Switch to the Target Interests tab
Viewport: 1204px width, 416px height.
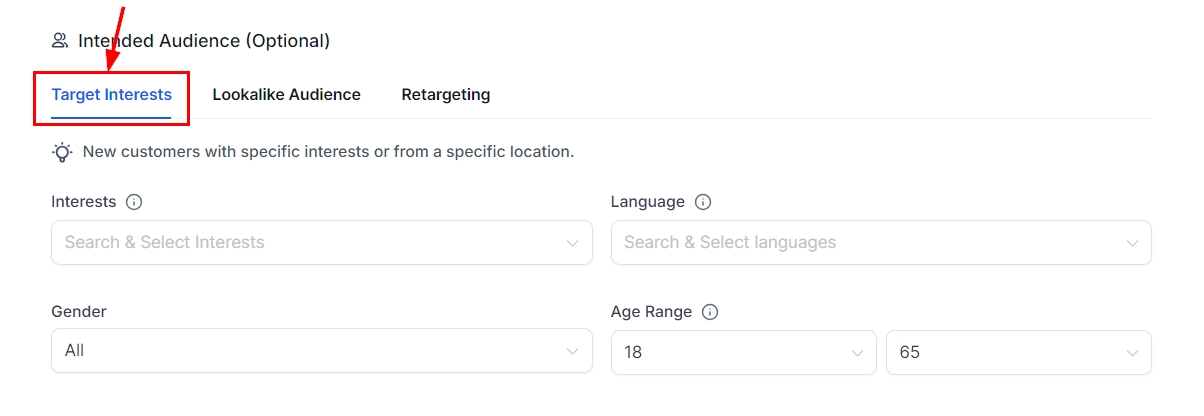coord(111,95)
